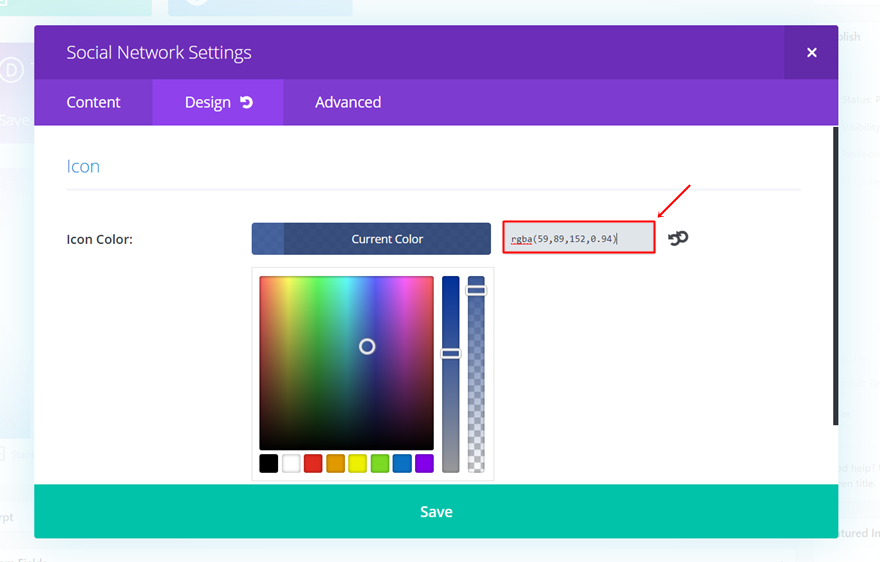
Task: Apply the blue palette swatch
Action: click(402, 463)
